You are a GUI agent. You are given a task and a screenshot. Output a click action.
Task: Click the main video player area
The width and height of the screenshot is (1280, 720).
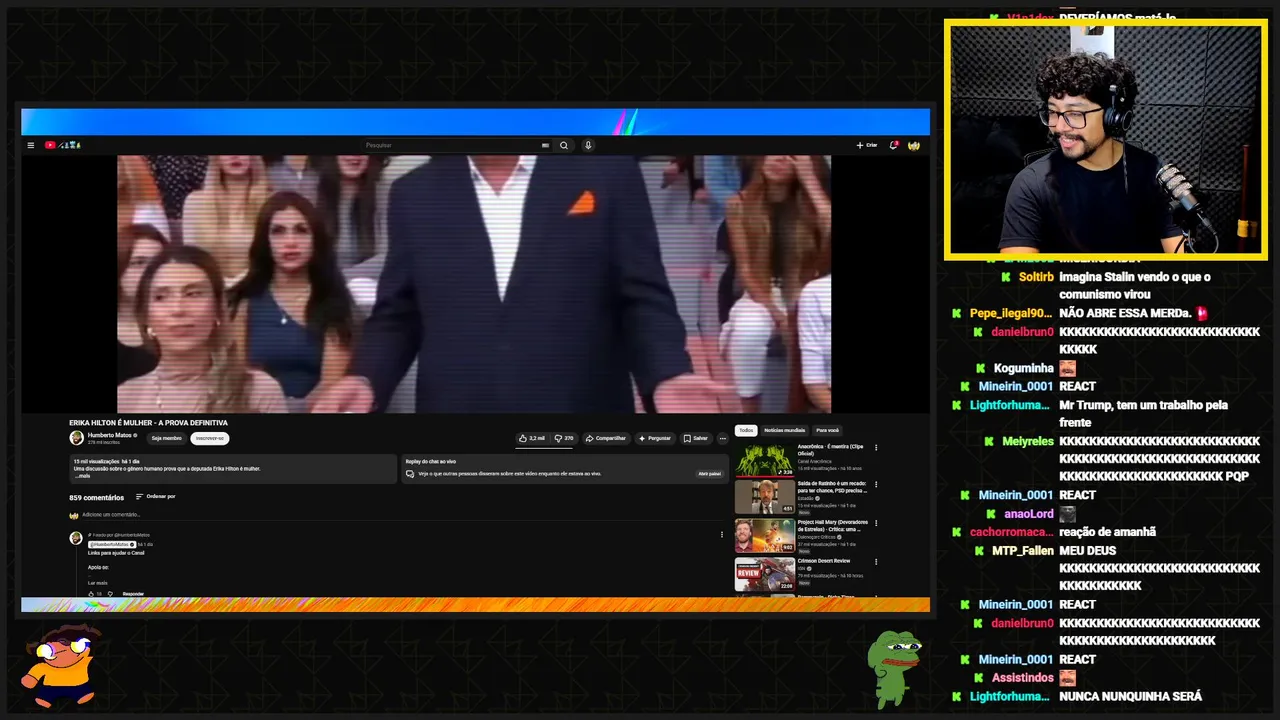pos(474,283)
